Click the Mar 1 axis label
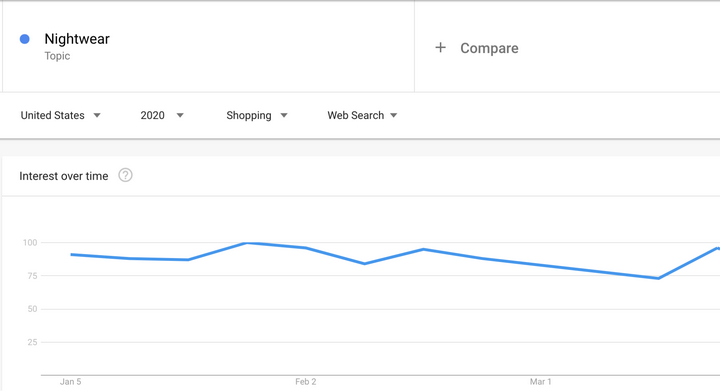The height and width of the screenshot is (391, 720). click(540, 382)
